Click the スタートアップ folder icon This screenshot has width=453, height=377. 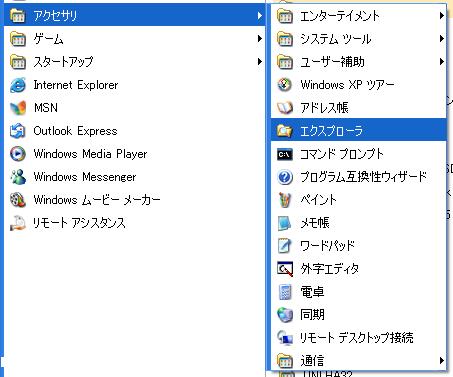coord(18,62)
